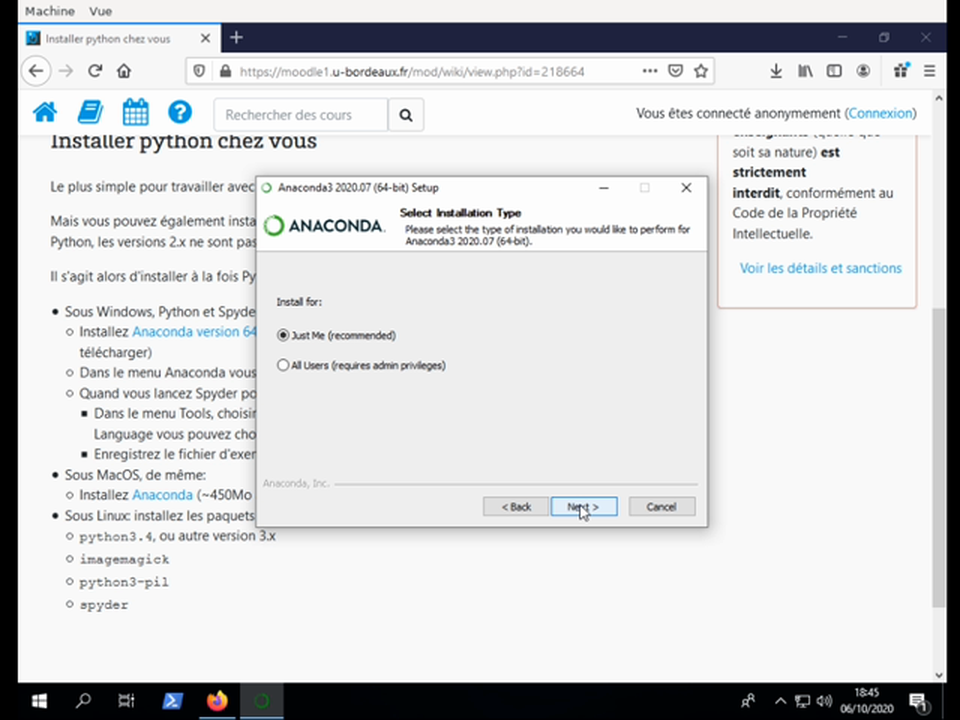
Task: Open a new browser tab
Action: pos(236,38)
